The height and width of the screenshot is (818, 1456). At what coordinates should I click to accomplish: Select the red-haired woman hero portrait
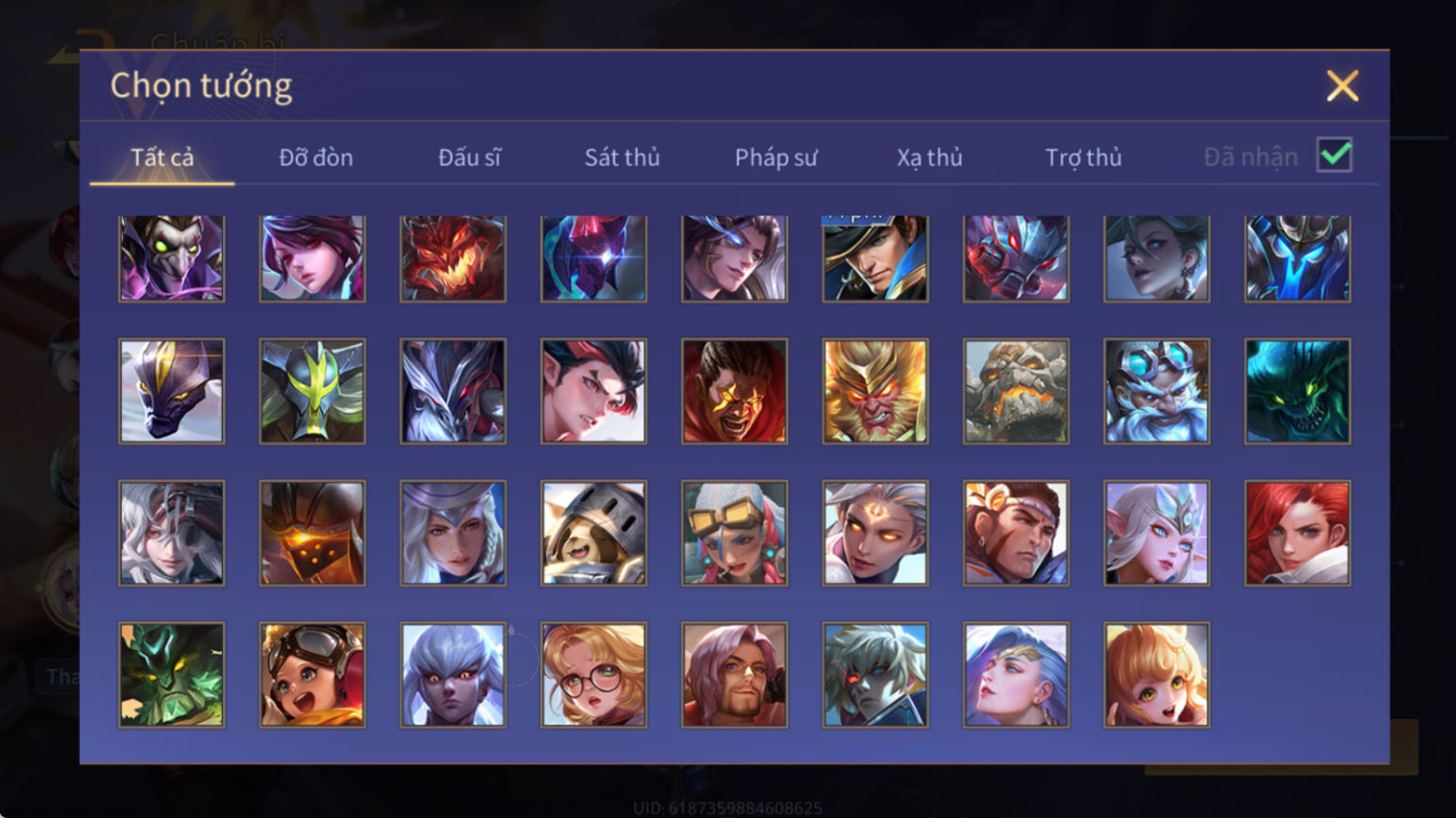pyautogui.click(x=1297, y=533)
